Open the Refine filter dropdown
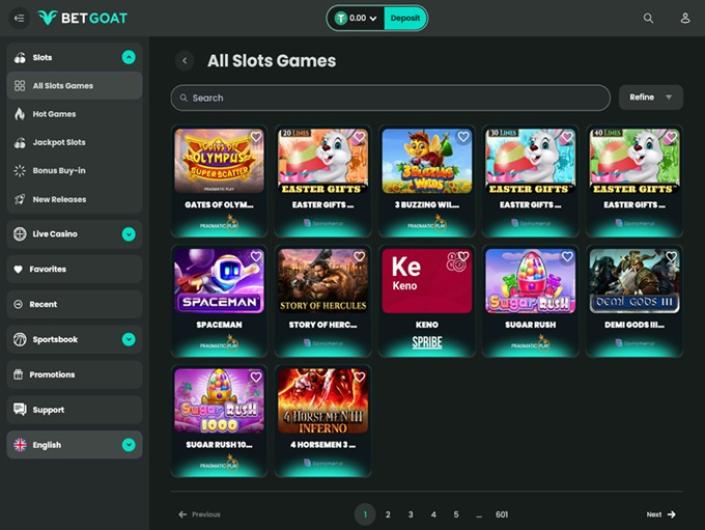Screen dimensions: 705x530 point(651,97)
